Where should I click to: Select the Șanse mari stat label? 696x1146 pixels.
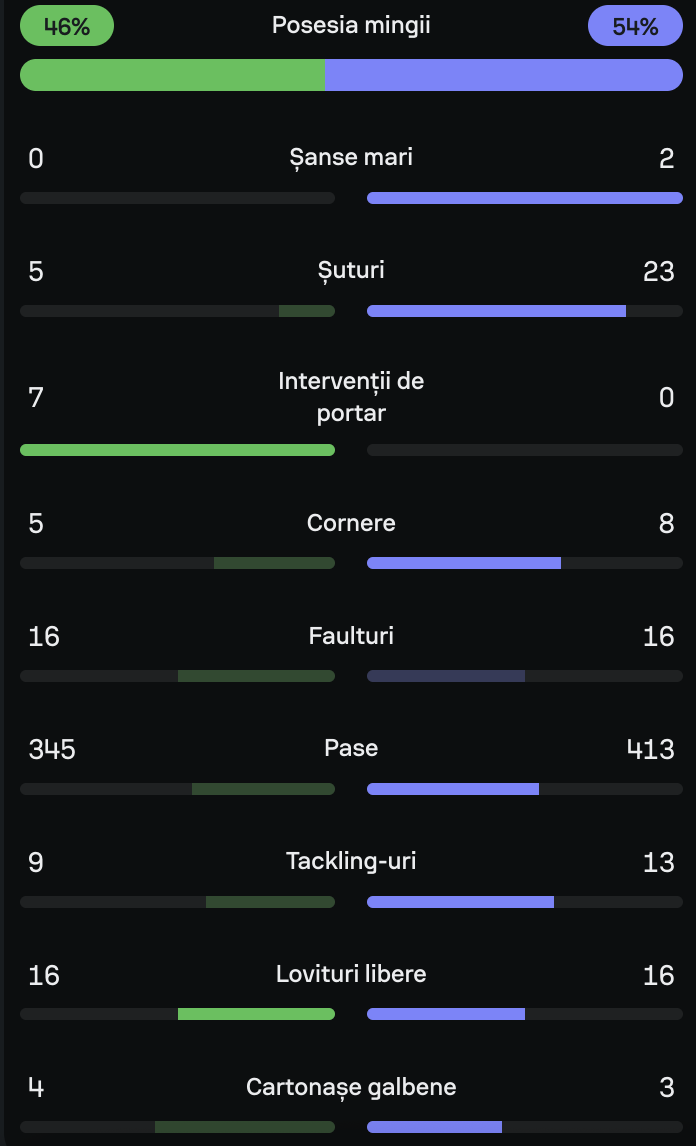click(351, 157)
